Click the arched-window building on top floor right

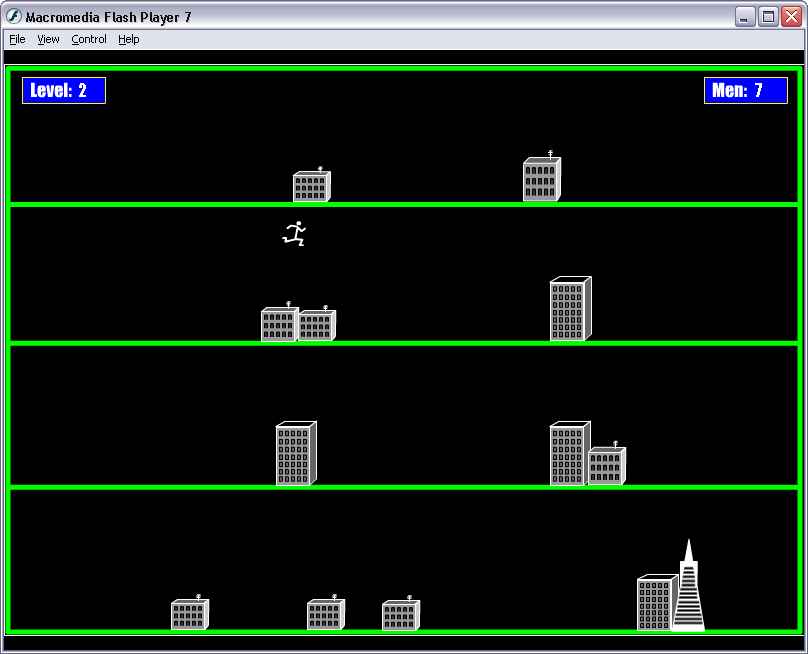pos(542,176)
